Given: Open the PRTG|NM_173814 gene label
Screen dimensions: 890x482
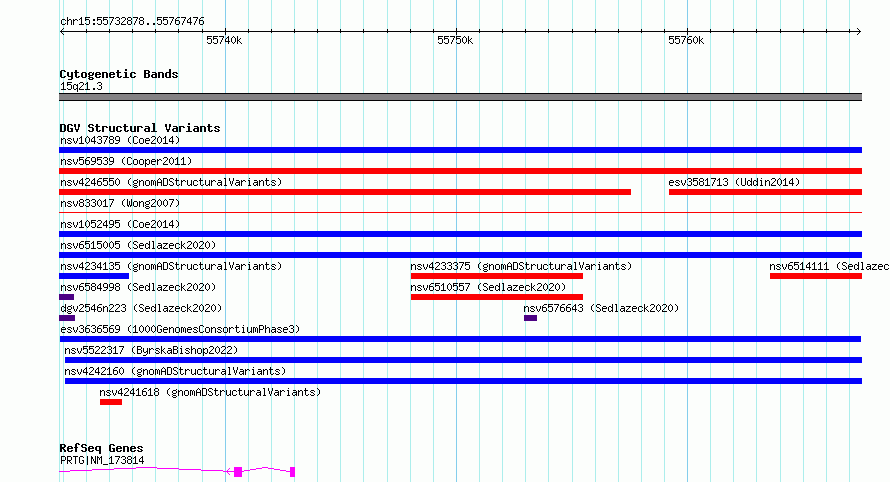Looking at the screenshot, I should (x=102, y=460).
